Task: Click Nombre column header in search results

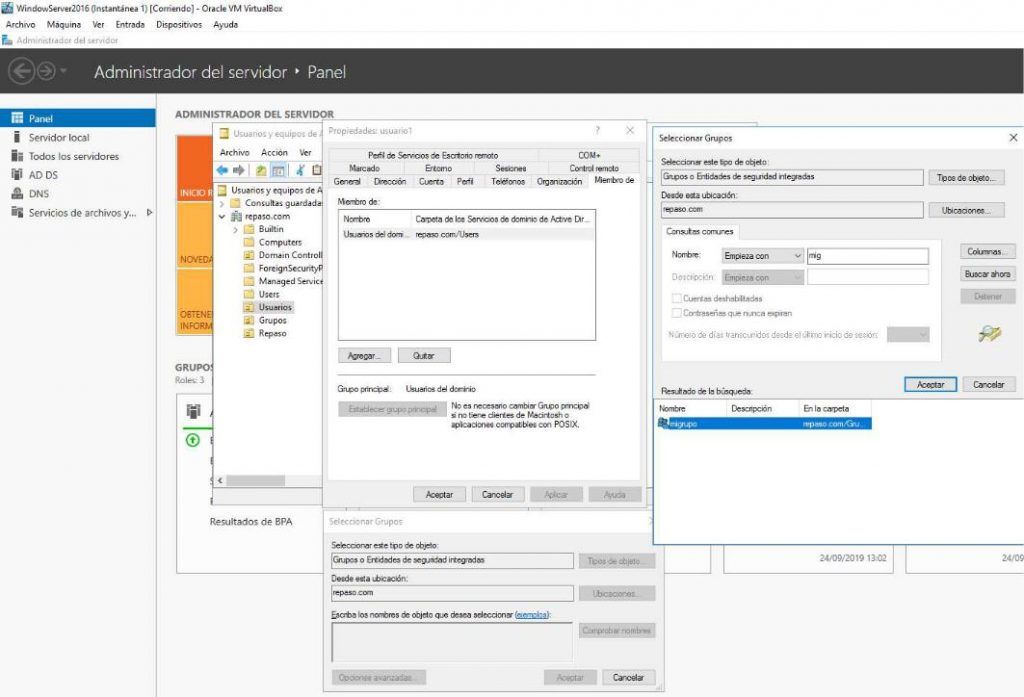Action: tap(690, 409)
